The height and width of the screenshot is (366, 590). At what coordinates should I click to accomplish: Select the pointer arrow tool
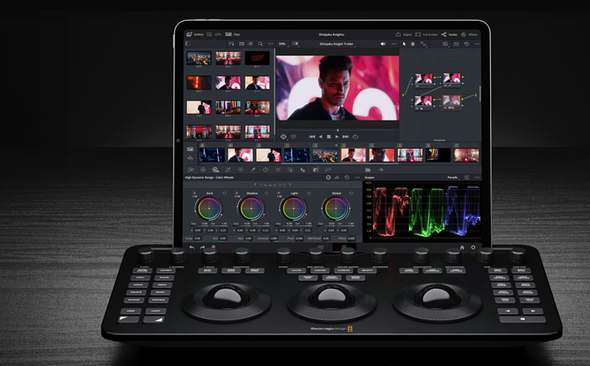click(x=404, y=44)
